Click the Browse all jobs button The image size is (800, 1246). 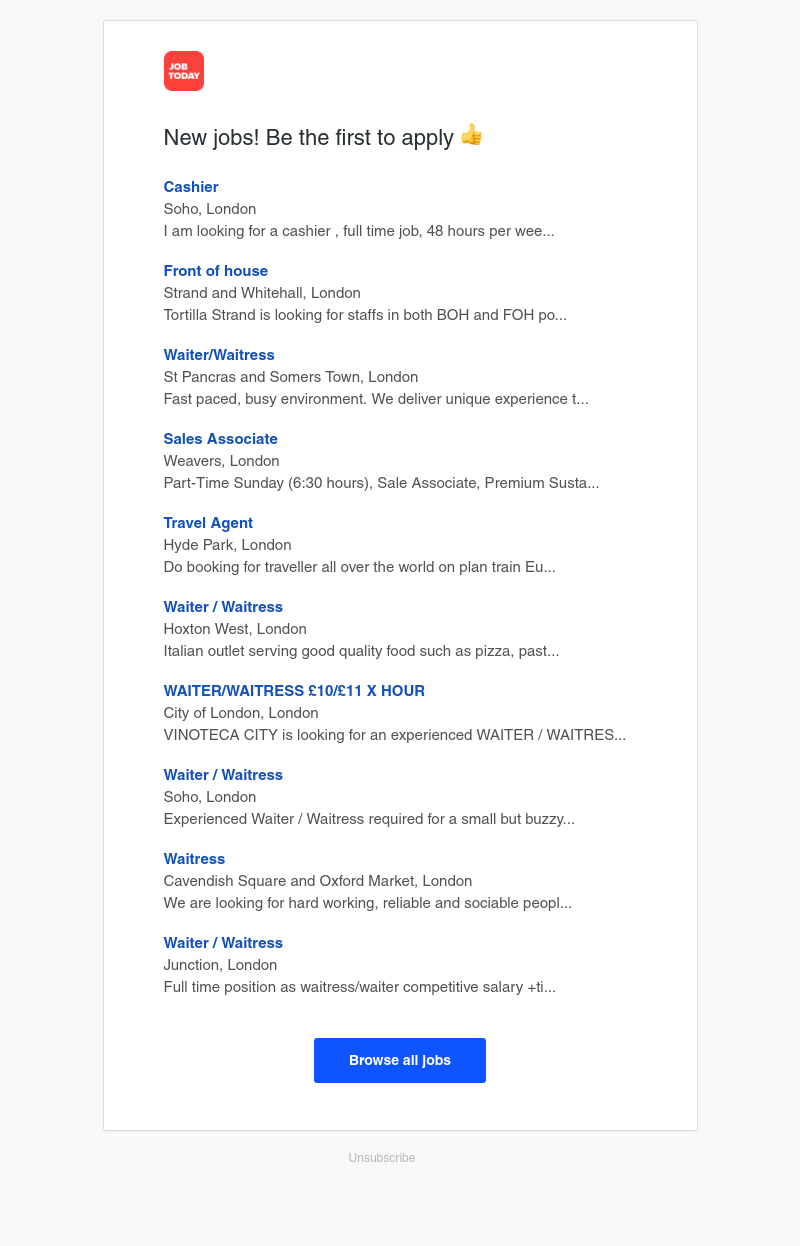400,1060
